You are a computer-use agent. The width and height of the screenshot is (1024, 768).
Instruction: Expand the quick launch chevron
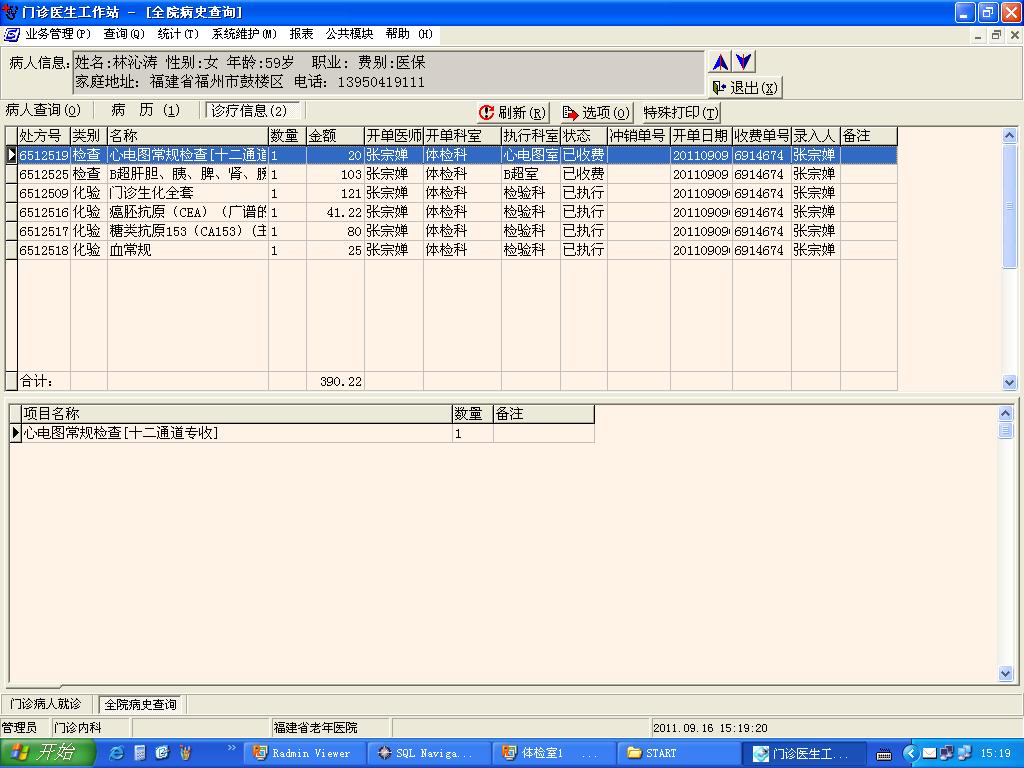[x=232, y=748]
